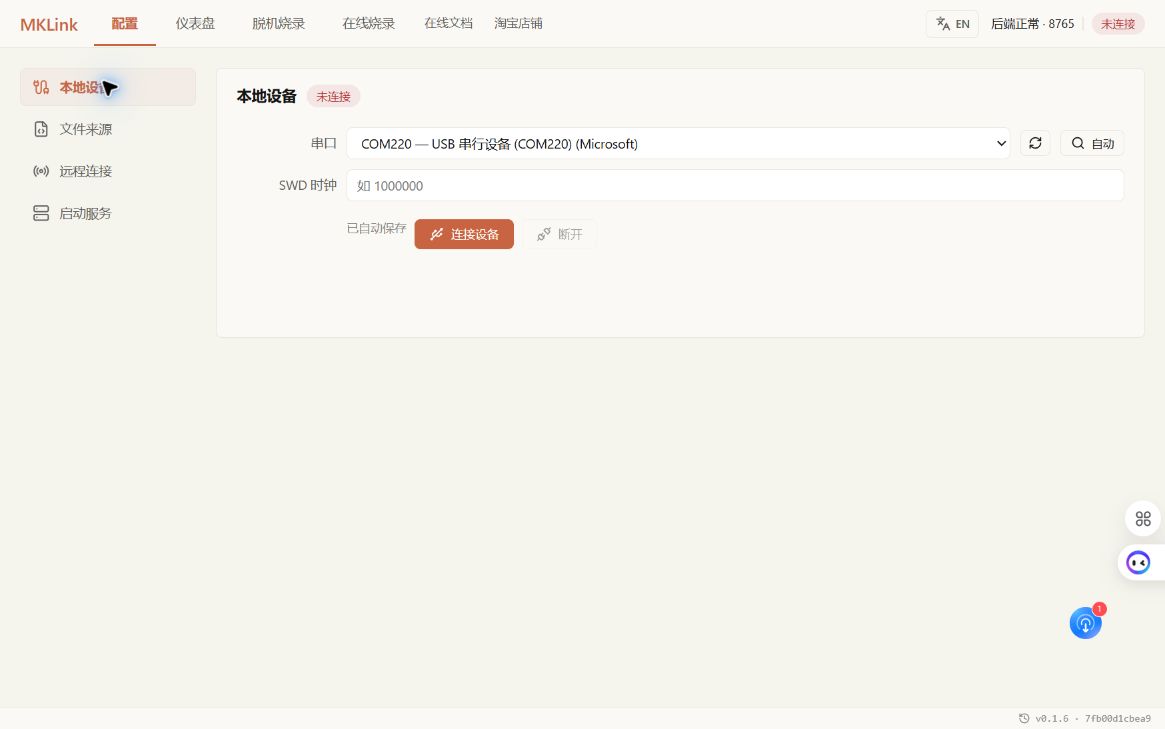Open 在线文档 link
1165x729 pixels.
click(x=448, y=24)
